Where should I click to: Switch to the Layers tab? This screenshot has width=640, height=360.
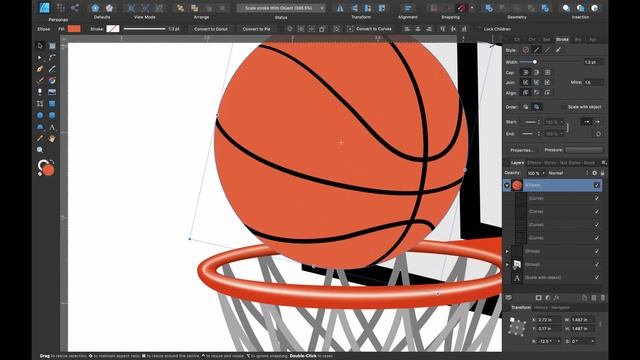(517, 162)
